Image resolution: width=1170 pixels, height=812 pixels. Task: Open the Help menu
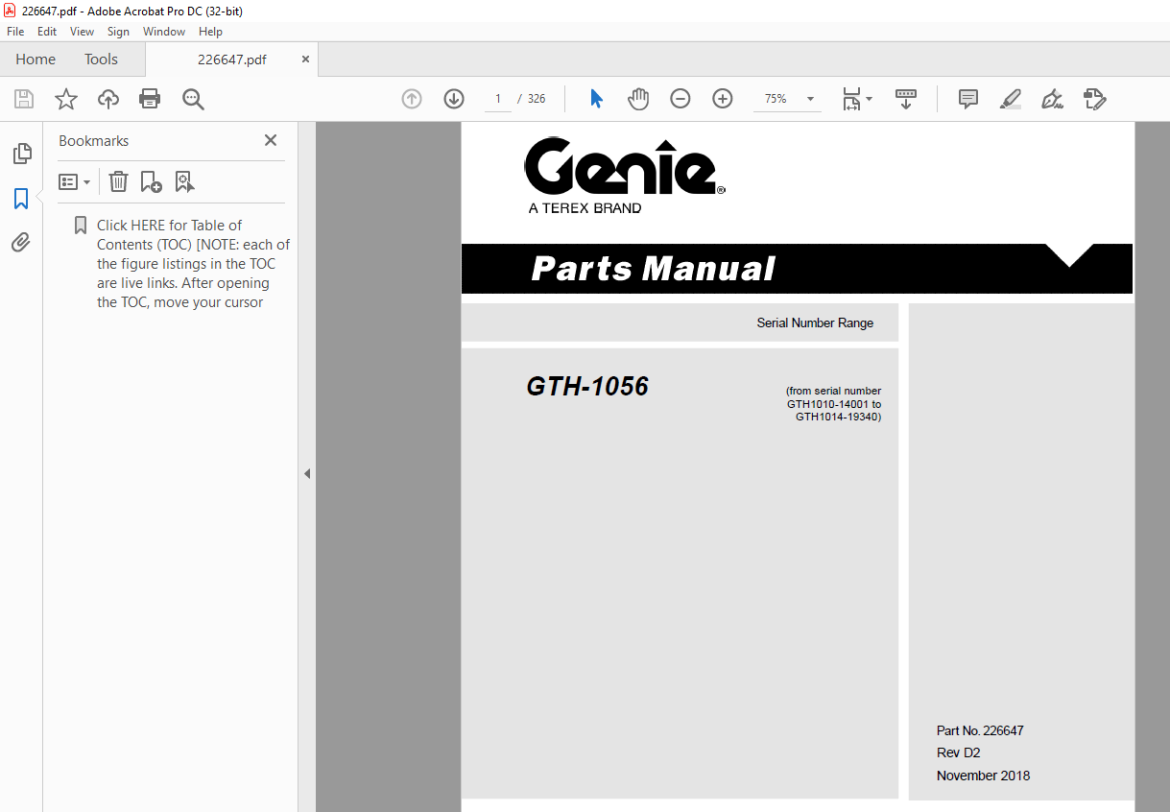pyautogui.click(x=210, y=31)
